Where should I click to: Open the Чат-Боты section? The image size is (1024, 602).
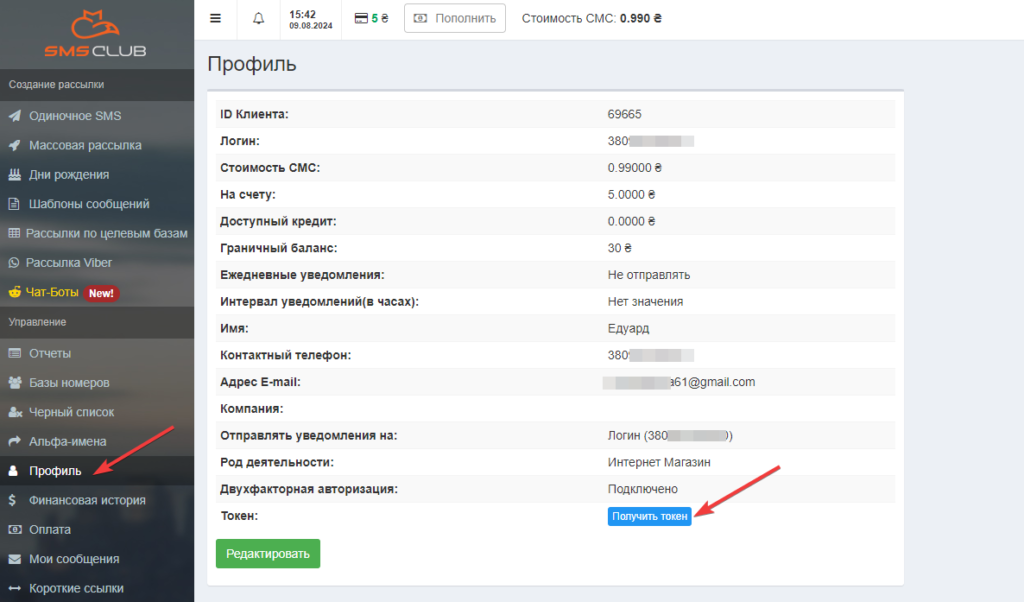tap(54, 293)
